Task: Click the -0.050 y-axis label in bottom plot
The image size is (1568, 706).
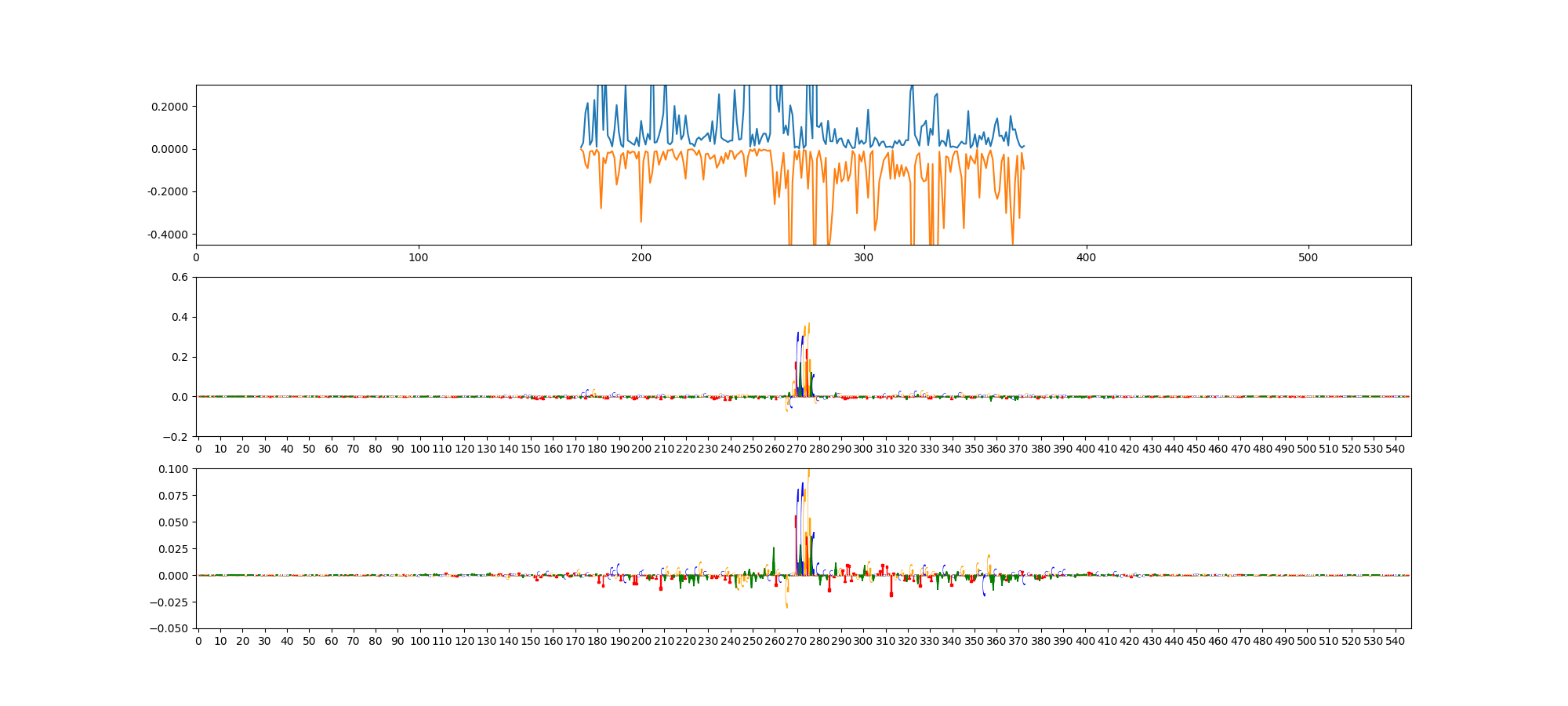Action: (x=171, y=628)
